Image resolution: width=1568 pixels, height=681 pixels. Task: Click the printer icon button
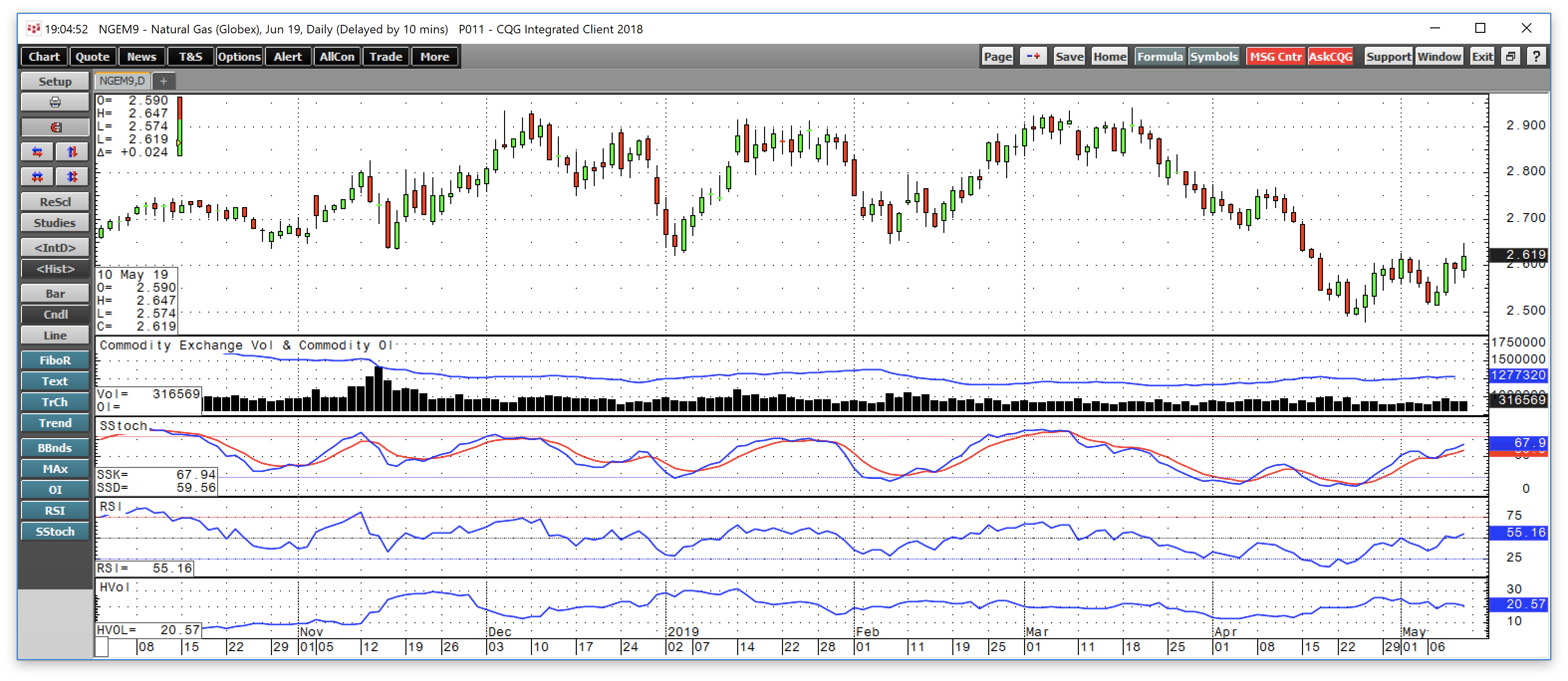55,102
